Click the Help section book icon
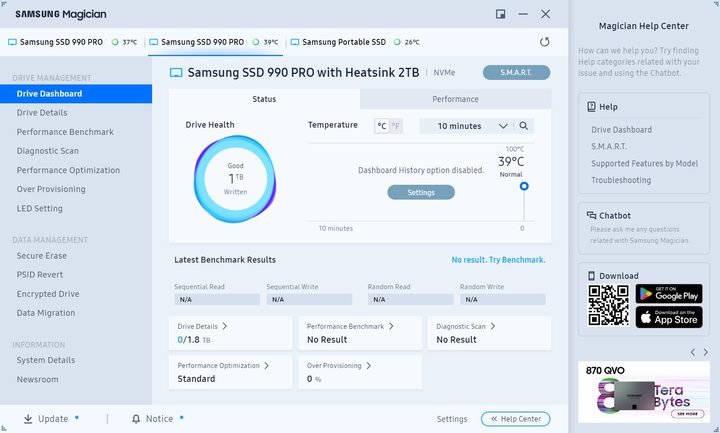The width and height of the screenshot is (720, 433). pyautogui.click(x=591, y=107)
